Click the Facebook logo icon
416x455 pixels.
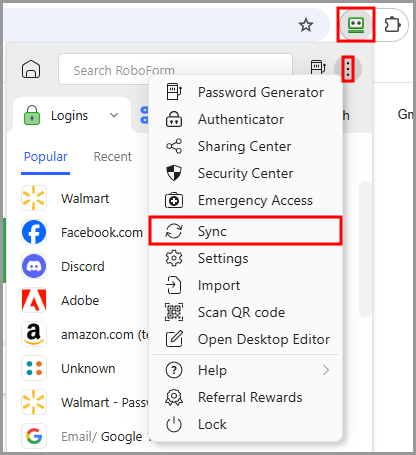tap(34, 232)
